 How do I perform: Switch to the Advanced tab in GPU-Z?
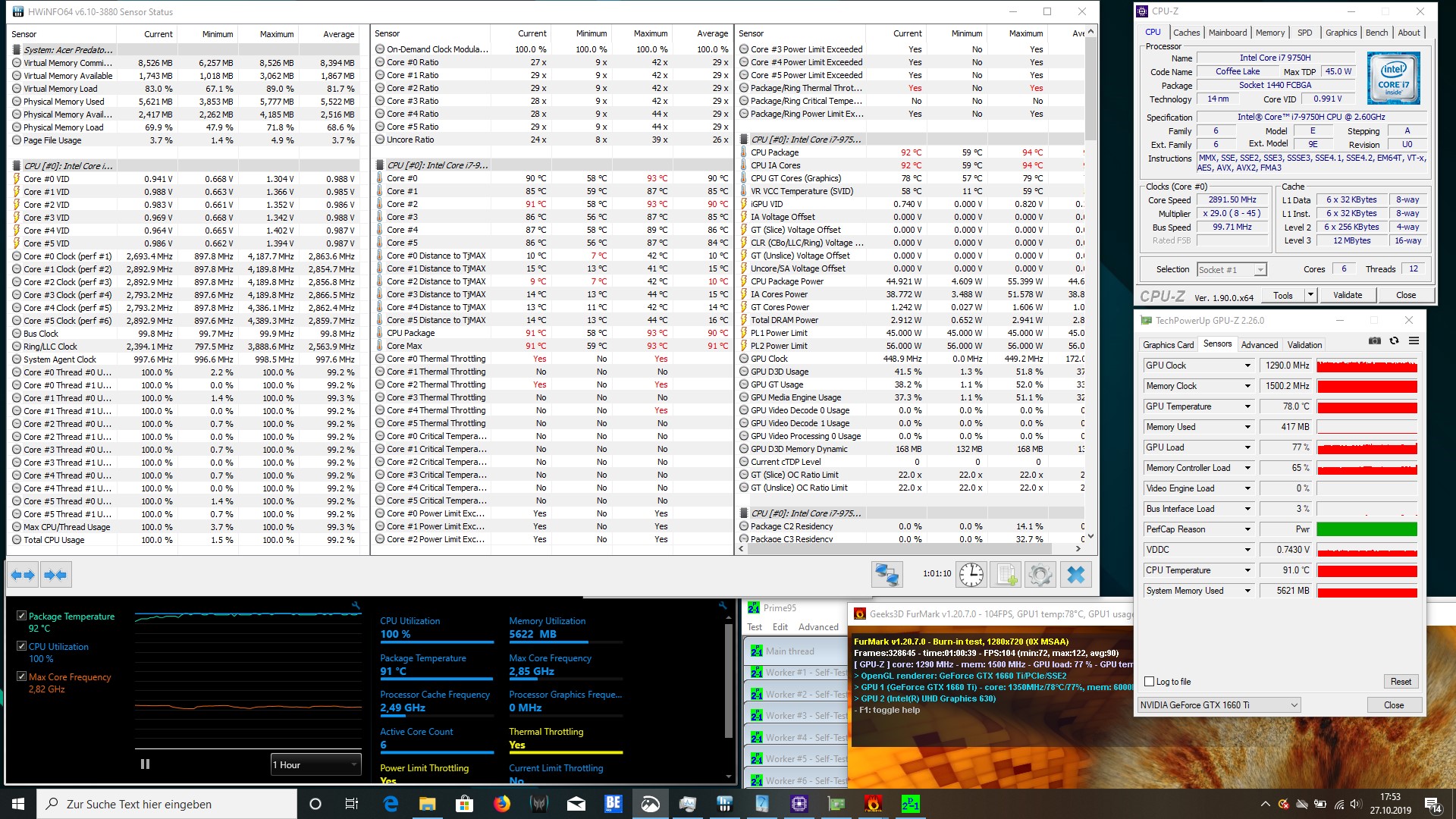click(x=1260, y=345)
